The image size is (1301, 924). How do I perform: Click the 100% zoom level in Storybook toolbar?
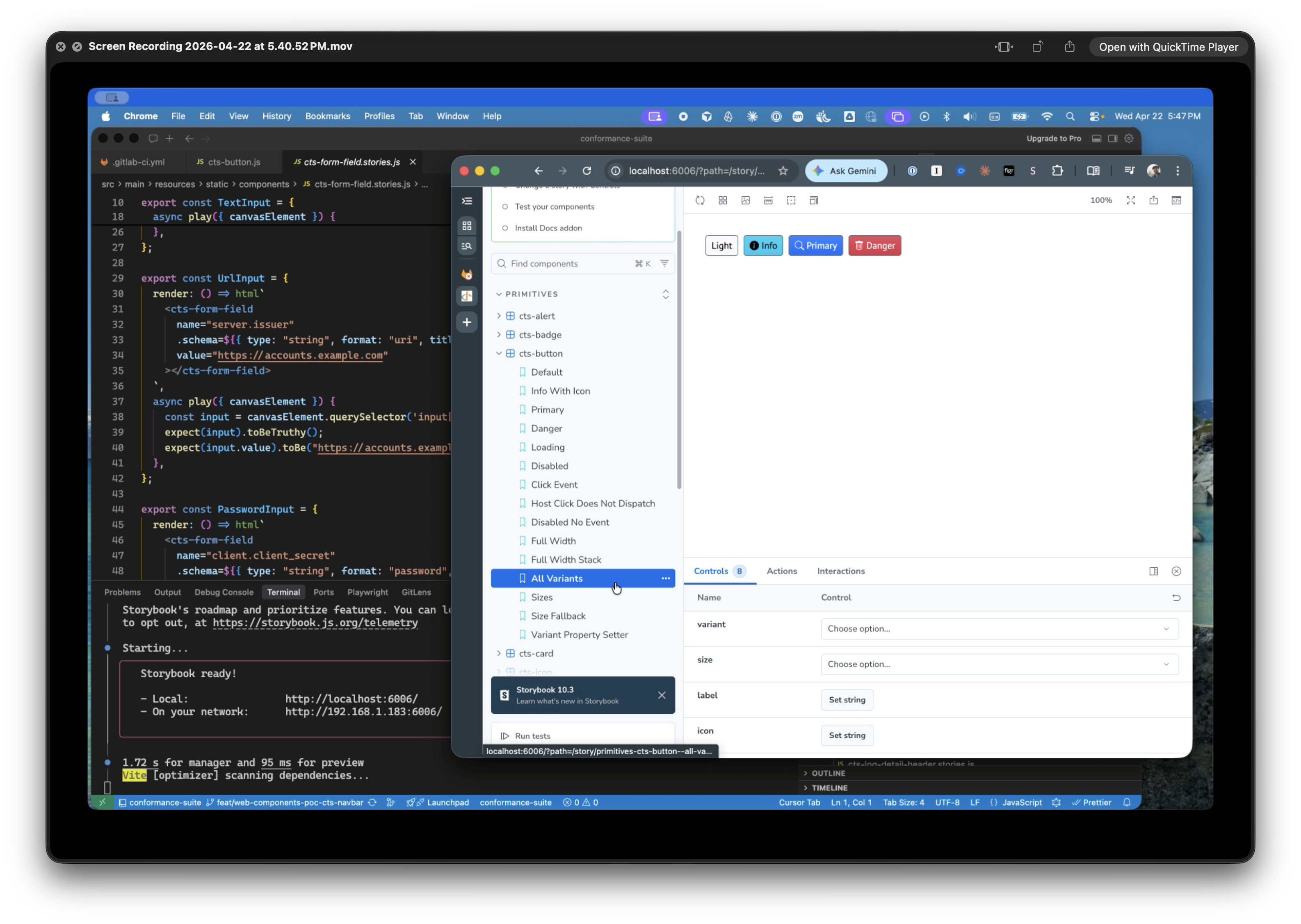[x=1101, y=200]
